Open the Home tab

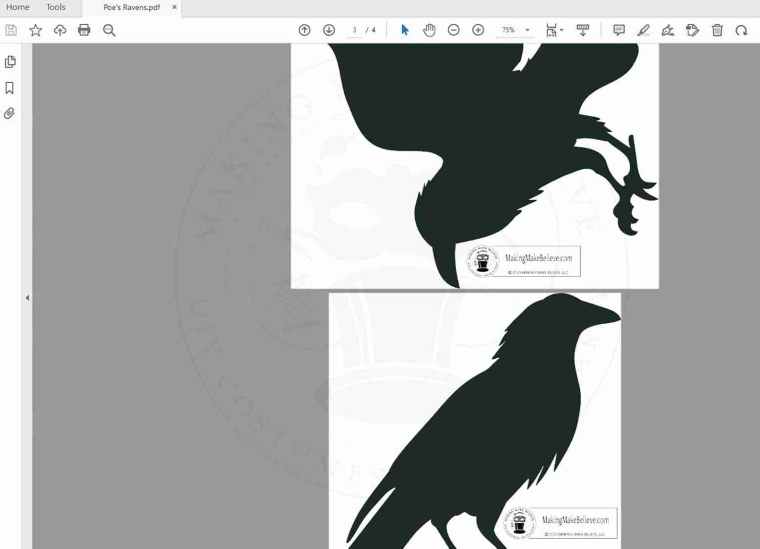coord(17,7)
